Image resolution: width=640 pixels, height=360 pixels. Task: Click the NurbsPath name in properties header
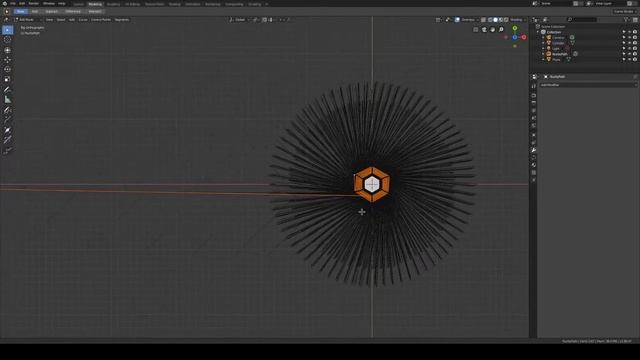(557, 77)
